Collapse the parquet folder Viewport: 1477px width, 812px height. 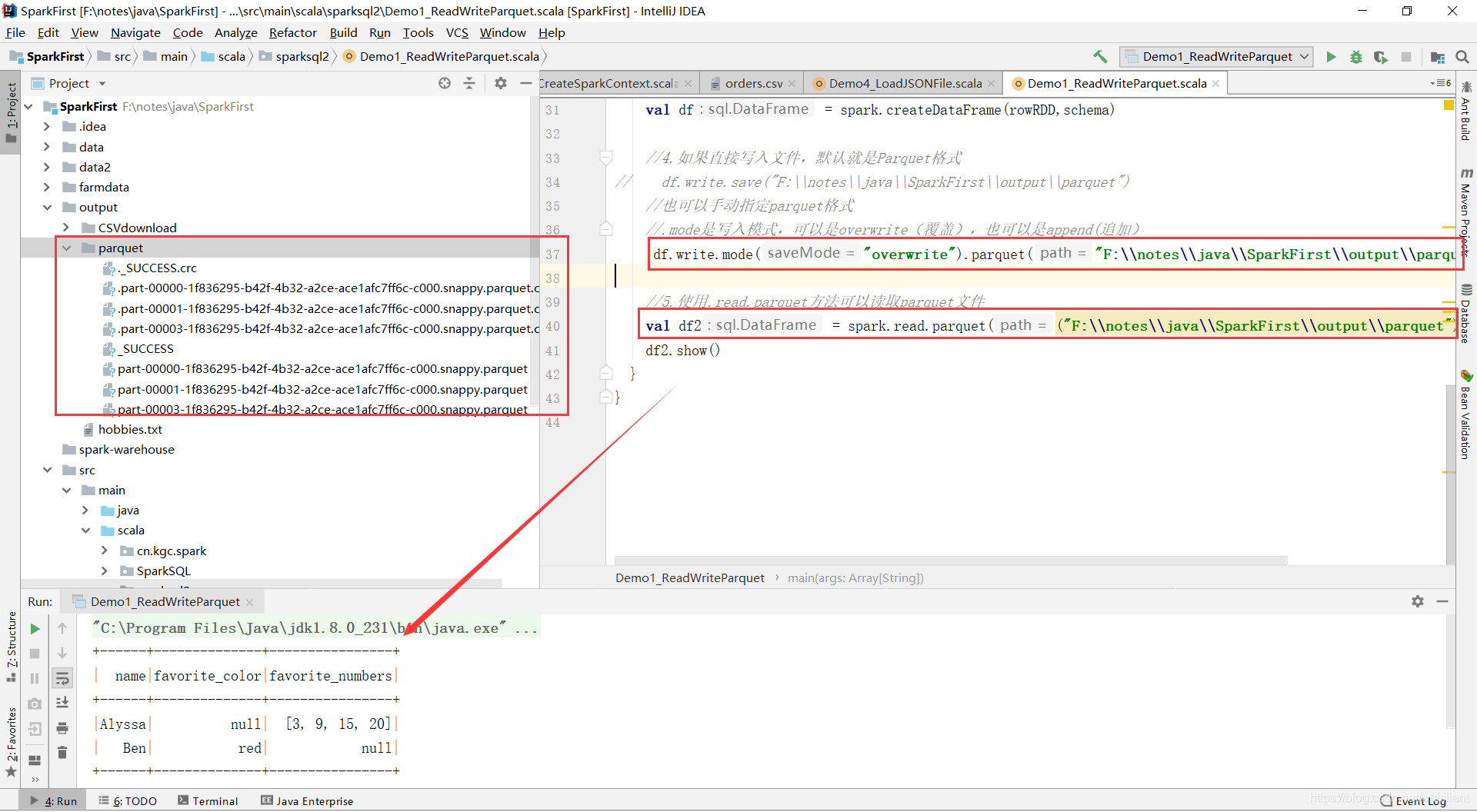click(66, 248)
